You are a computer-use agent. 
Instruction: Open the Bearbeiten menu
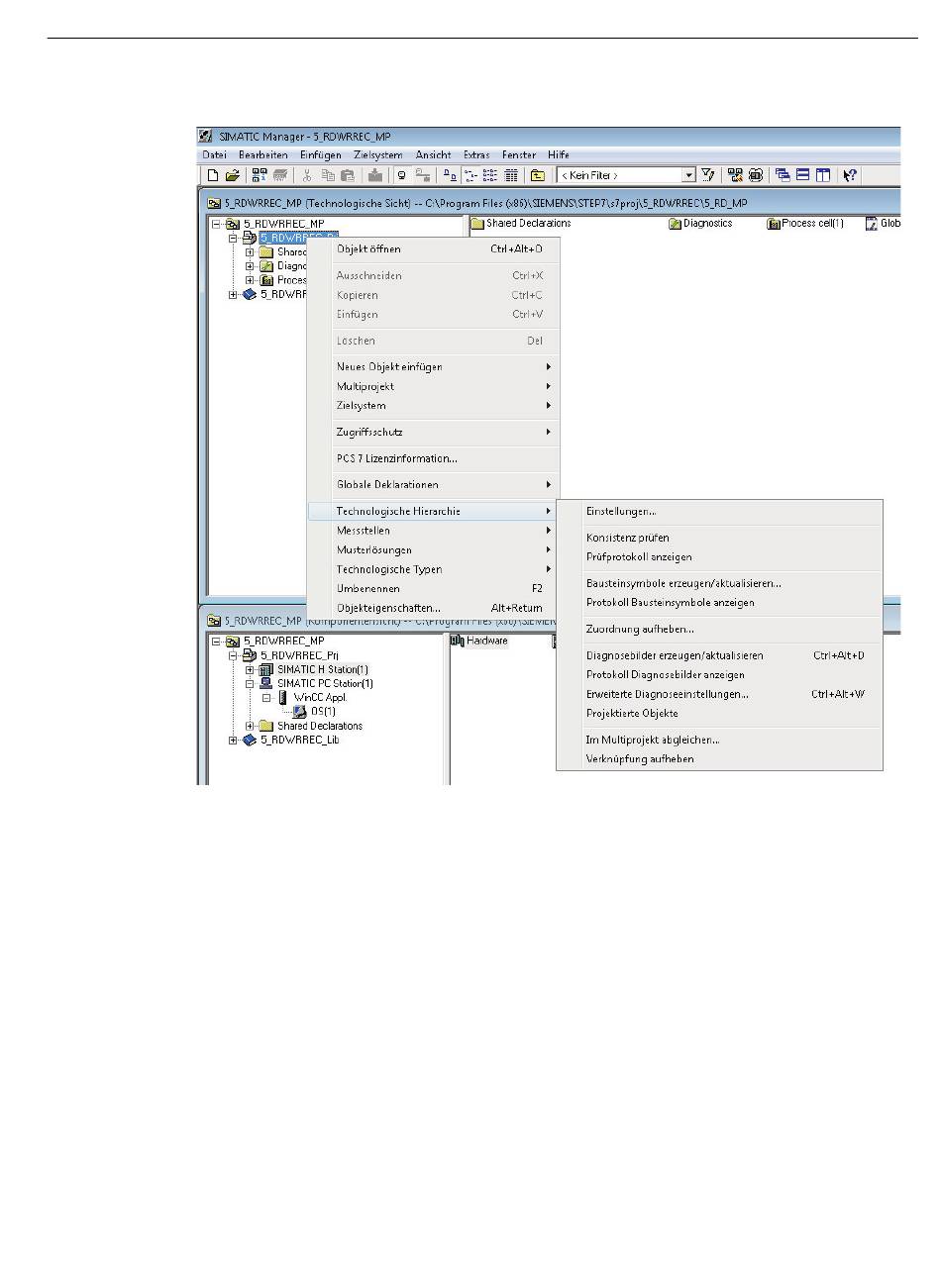click(263, 155)
